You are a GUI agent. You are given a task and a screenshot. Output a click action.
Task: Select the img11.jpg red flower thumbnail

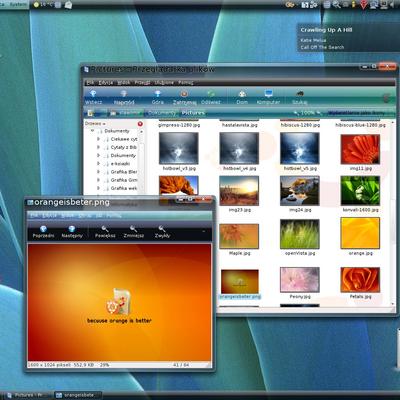[x=360, y=149]
